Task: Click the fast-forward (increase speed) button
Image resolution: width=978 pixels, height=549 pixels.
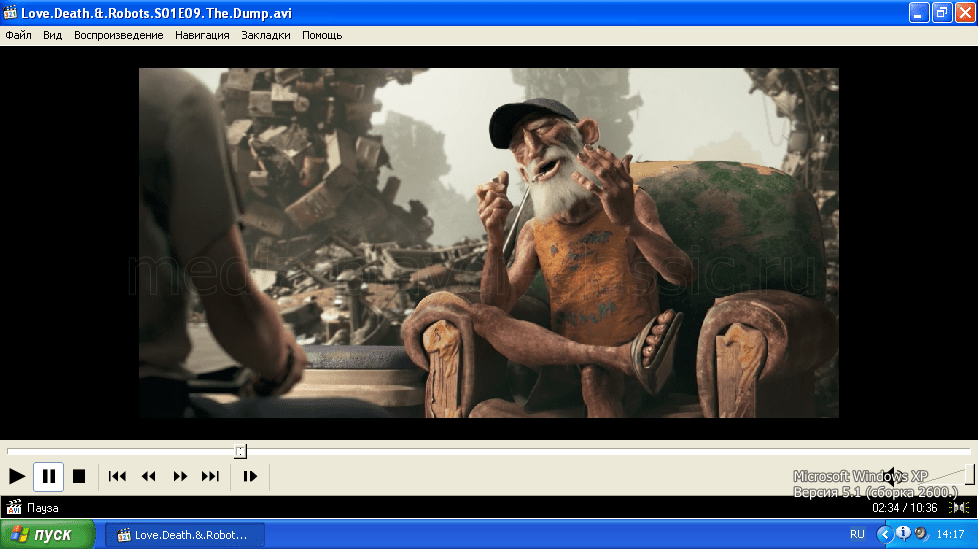Action: 180,477
